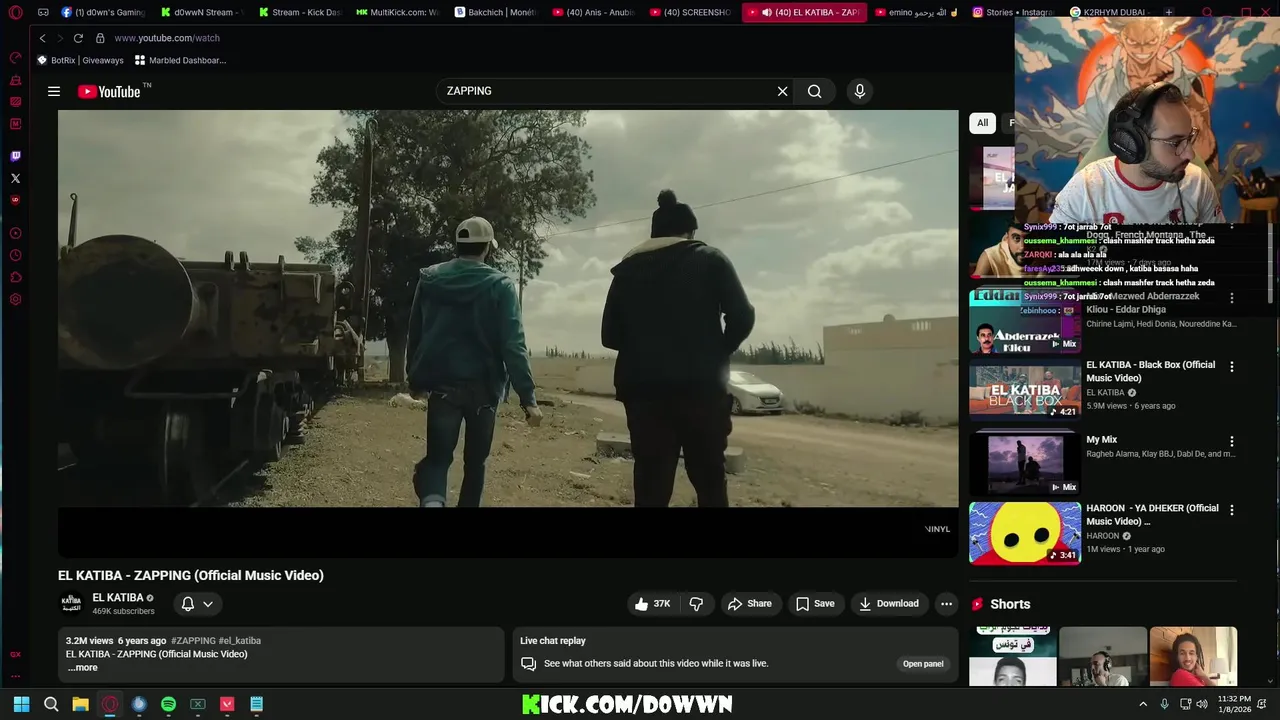Open EL KATIBA Black Box video thumbnail
The image size is (1280, 720).
(1025, 389)
